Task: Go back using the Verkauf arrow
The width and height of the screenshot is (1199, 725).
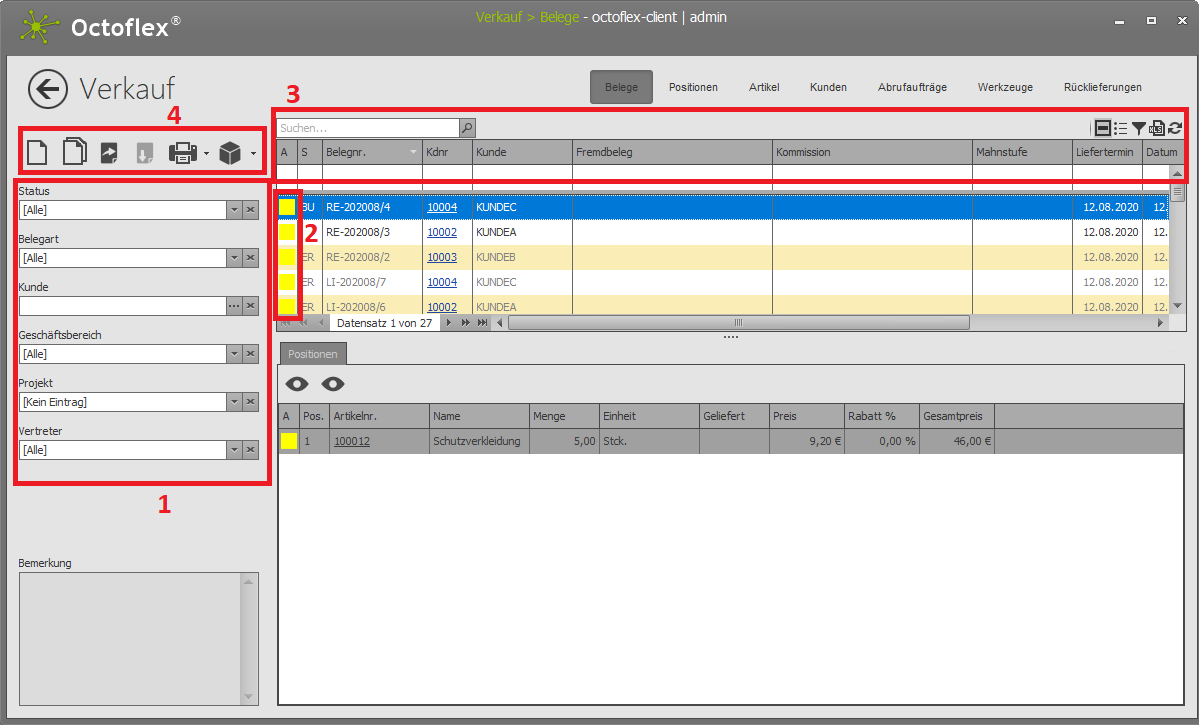Action: (x=47, y=89)
